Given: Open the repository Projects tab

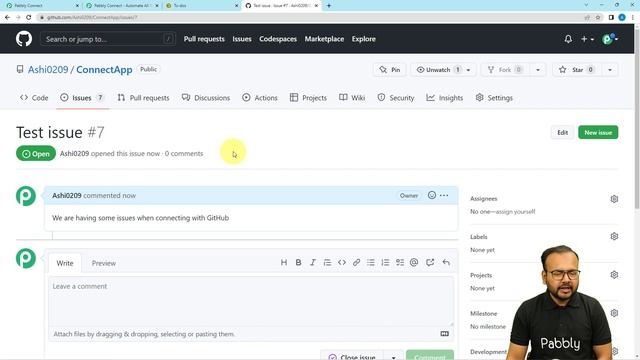Looking at the screenshot, I should pyautogui.click(x=308, y=98).
